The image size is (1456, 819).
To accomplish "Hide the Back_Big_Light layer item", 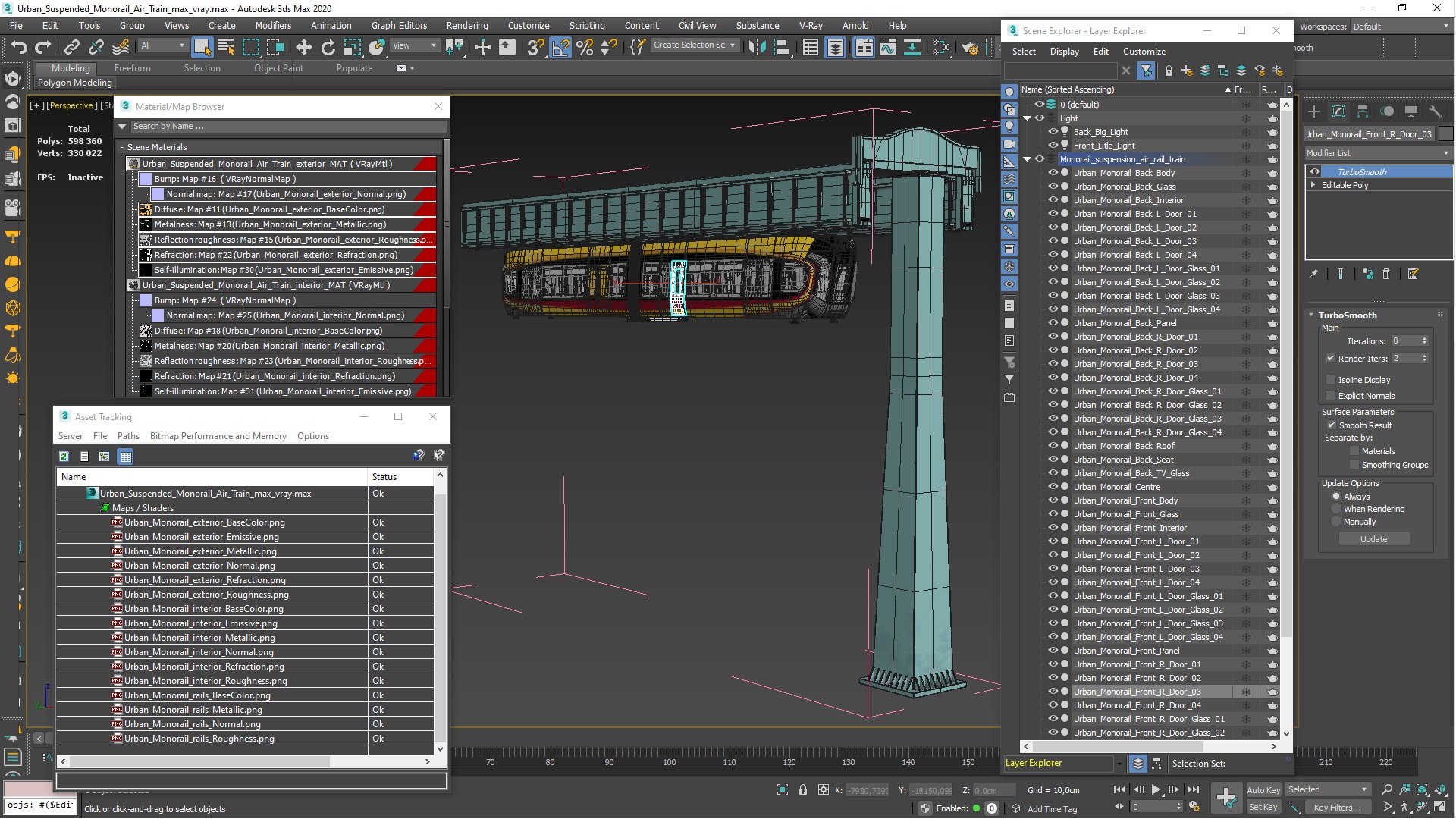I will (x=1053, y=132).
